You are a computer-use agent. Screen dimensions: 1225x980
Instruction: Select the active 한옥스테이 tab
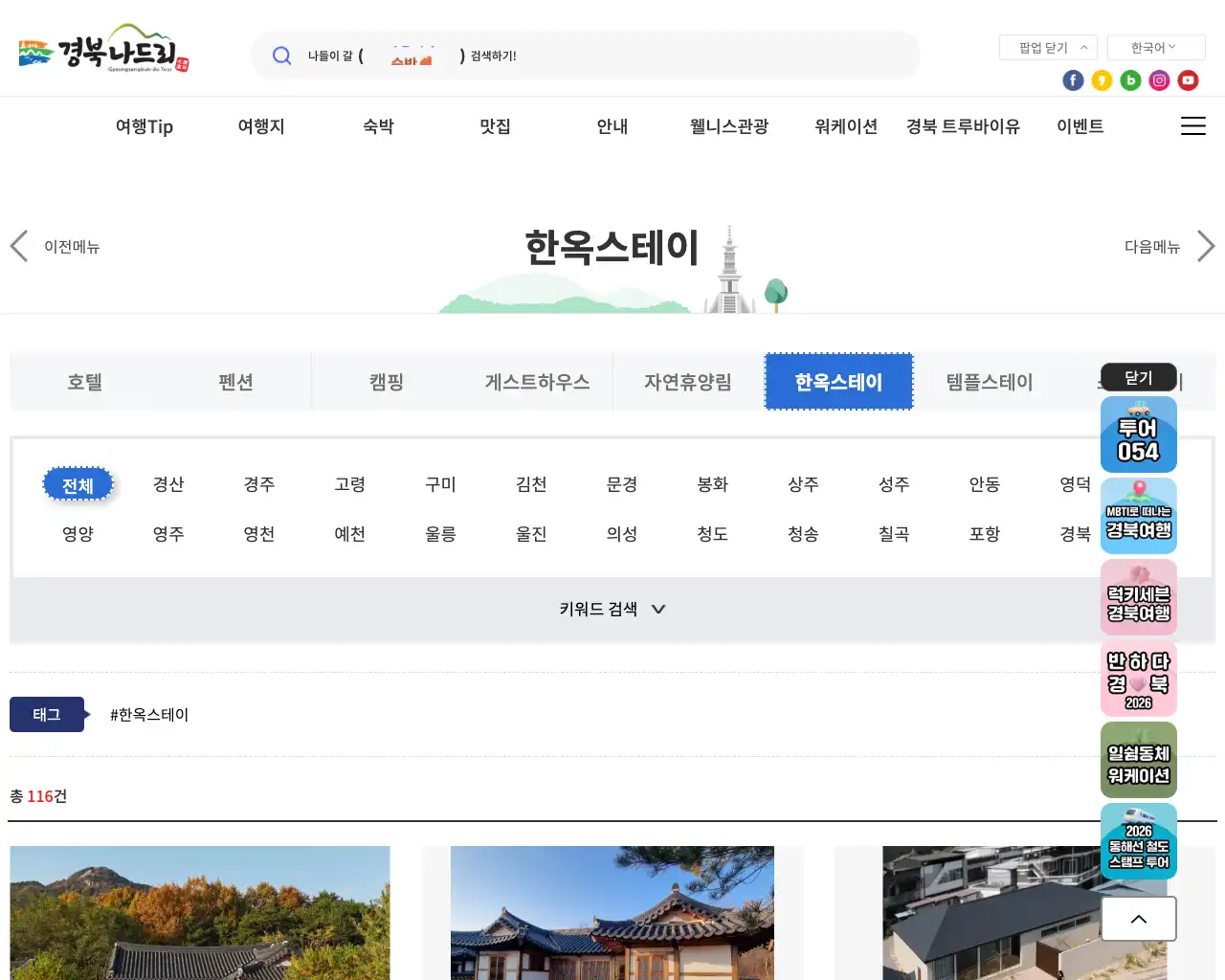tap(839, 382)
